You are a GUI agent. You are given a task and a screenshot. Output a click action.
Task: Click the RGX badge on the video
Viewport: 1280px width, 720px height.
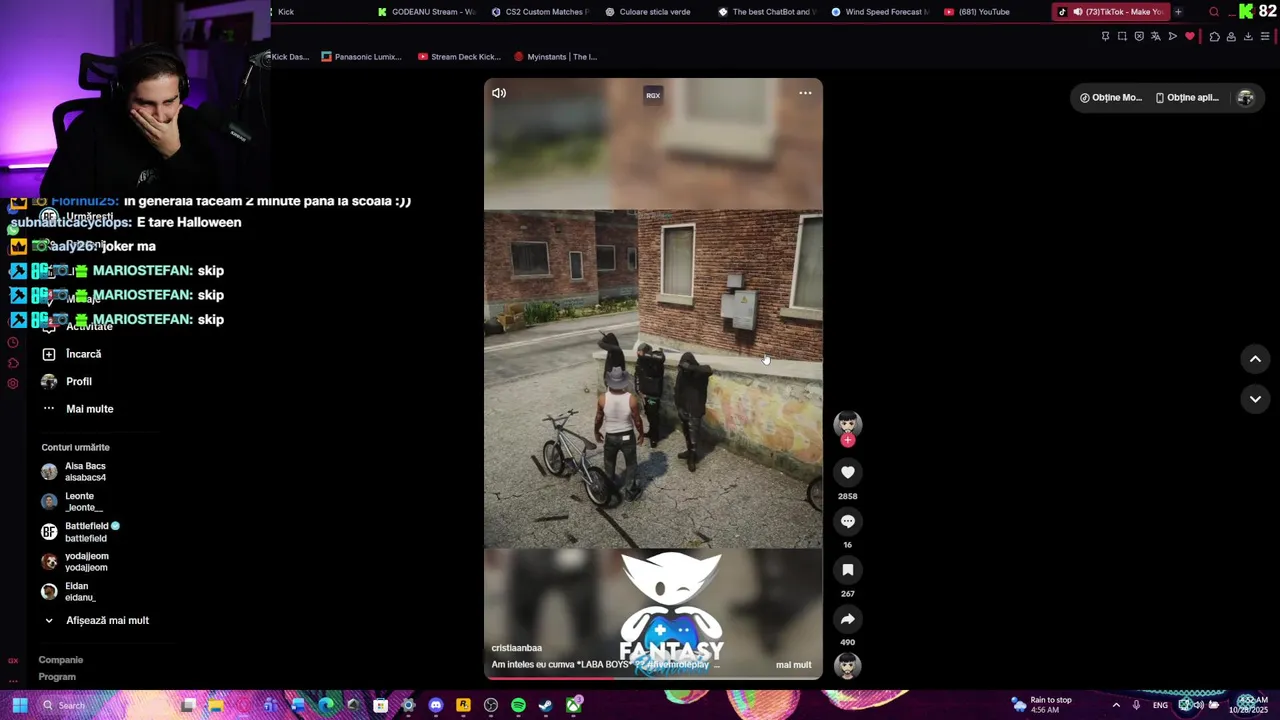point(653,95)
